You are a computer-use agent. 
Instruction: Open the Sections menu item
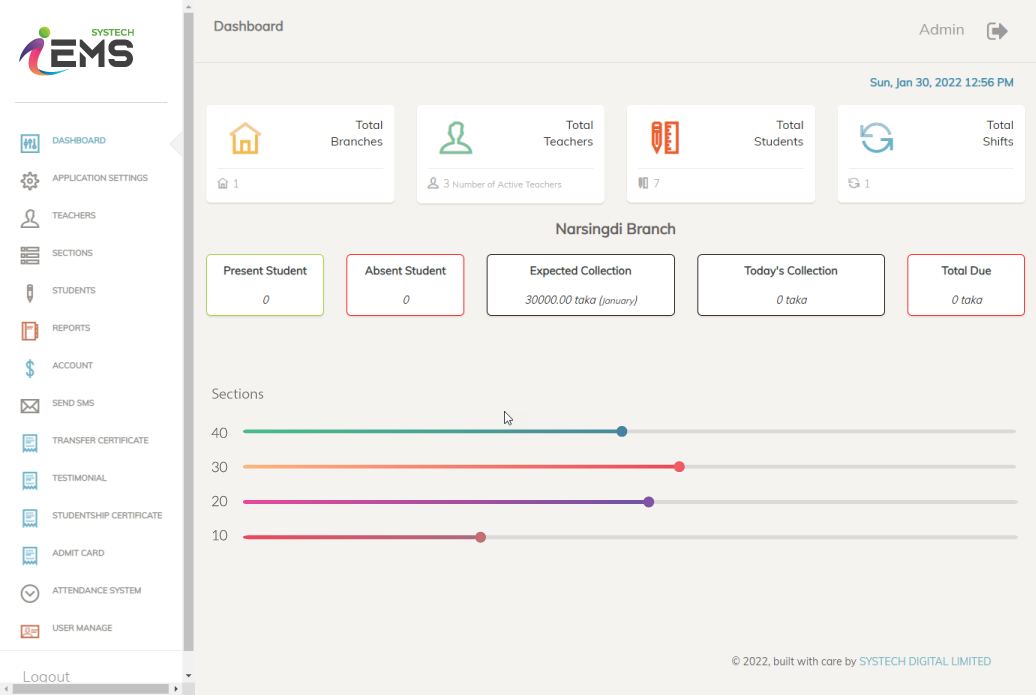72,254
